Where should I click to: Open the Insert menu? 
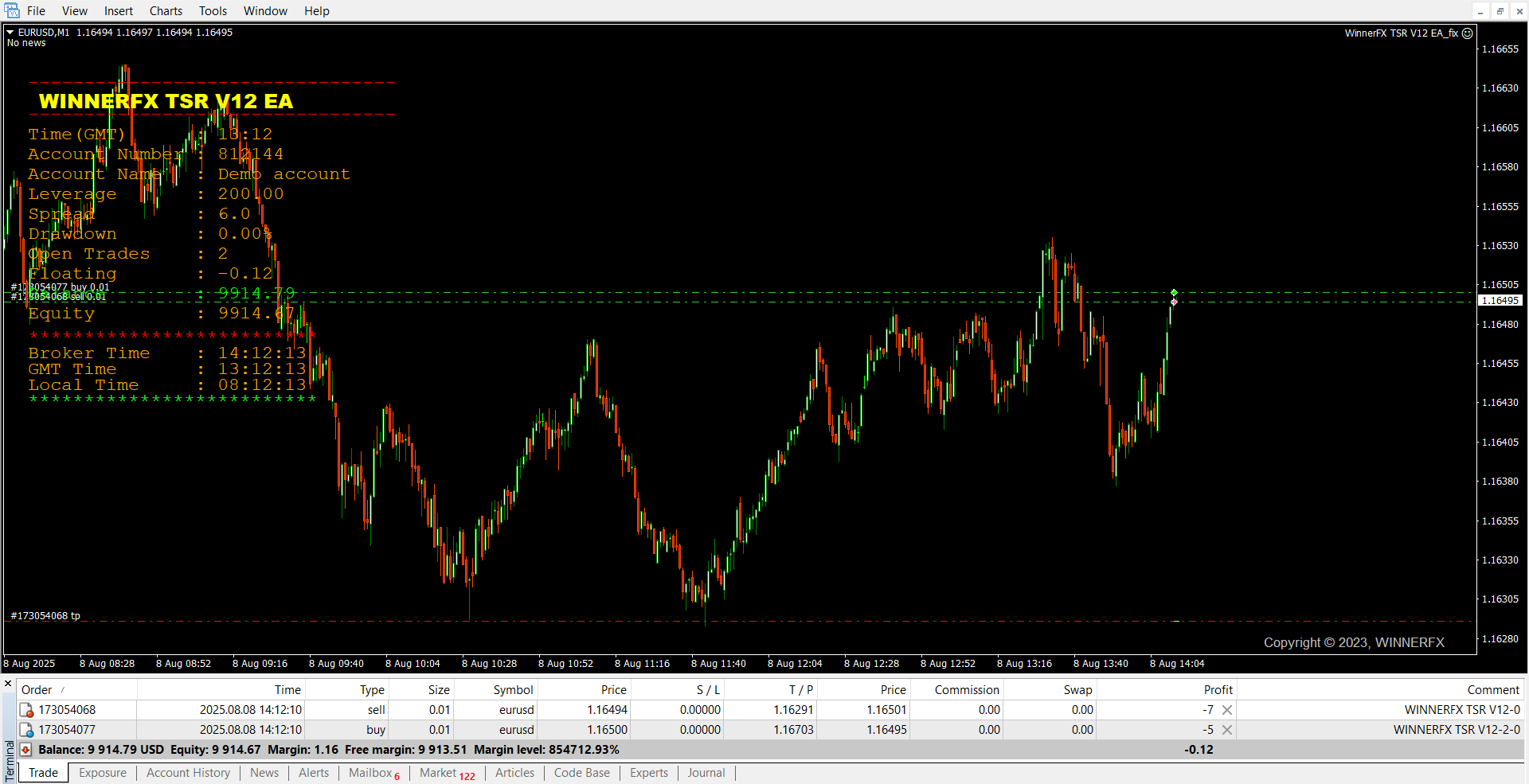[x=119, y=11]
